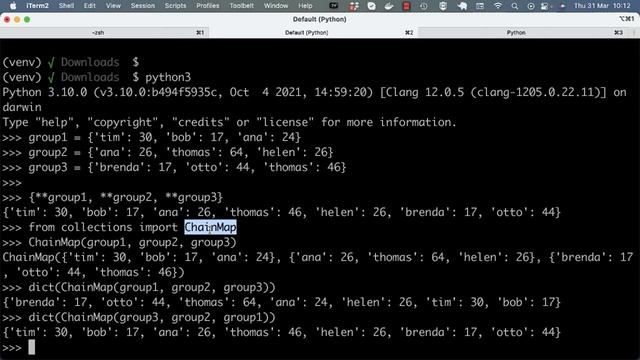Click the 'Python 3.10.0' version line
The width and height of the screenshot is (640, 360).
click(314, 92)
